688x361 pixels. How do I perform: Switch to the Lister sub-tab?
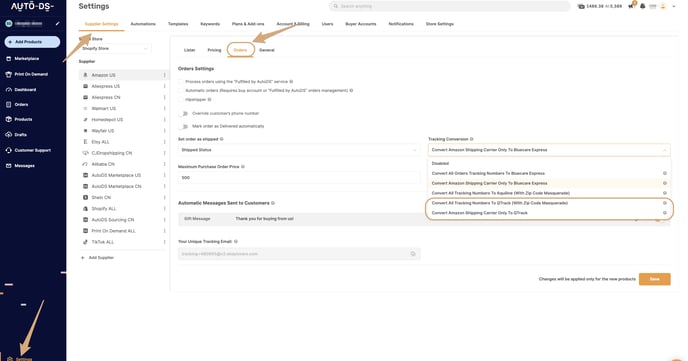click(190, 50)
